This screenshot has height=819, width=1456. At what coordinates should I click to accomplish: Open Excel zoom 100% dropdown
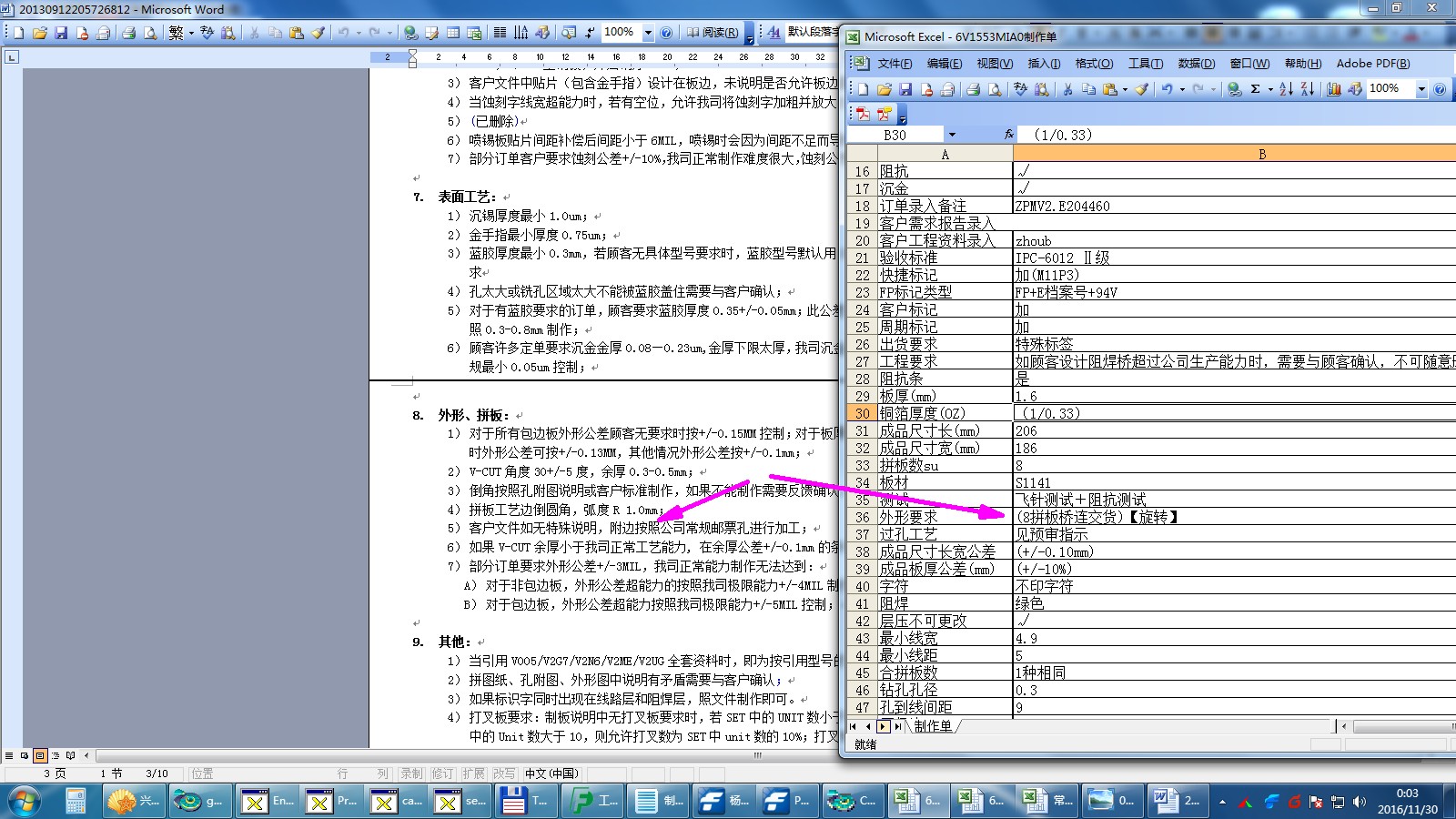[x=1421, y=89]
